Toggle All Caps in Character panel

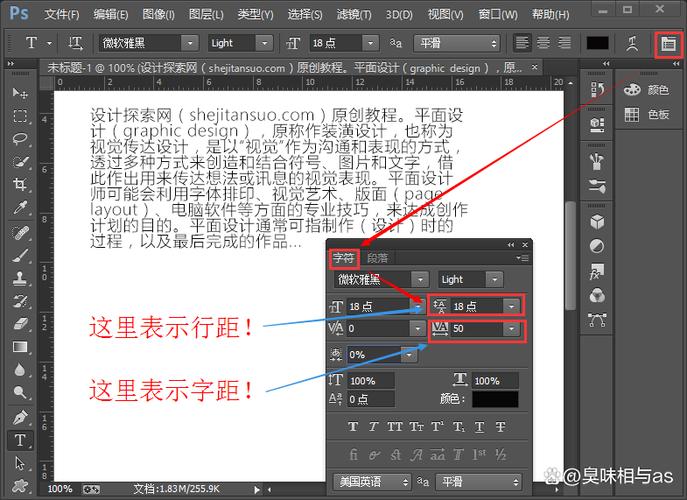(x=394, y=426)
